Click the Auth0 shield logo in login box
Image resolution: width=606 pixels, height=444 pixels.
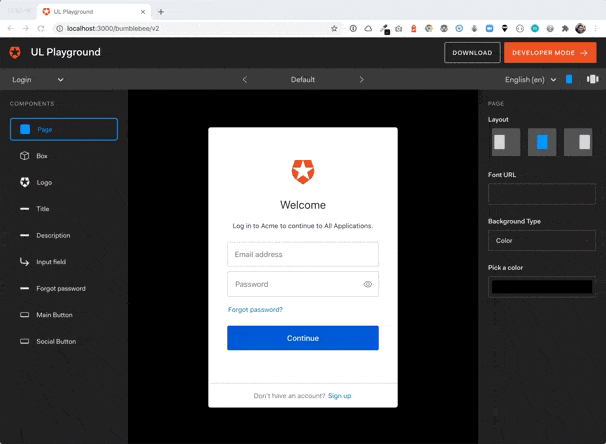303,172
